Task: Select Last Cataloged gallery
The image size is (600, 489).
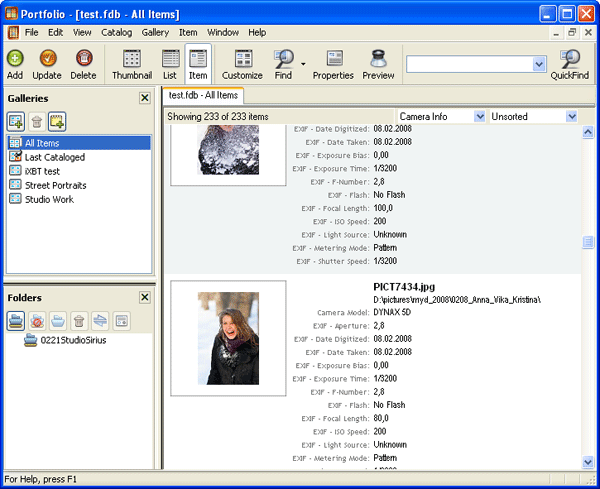Action: coord(55,157)
